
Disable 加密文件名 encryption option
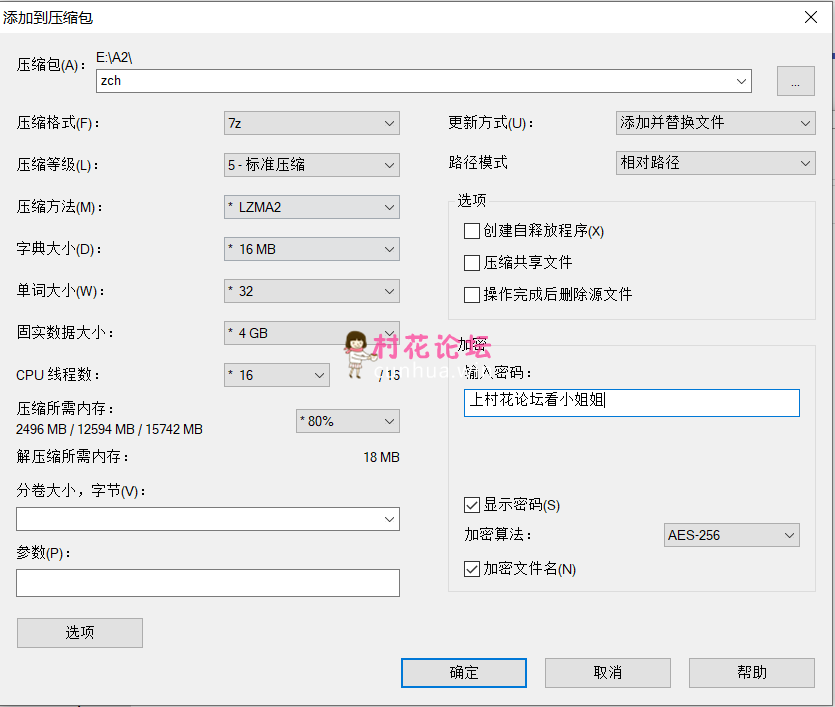pyautogui.click(x=472, y=568)
